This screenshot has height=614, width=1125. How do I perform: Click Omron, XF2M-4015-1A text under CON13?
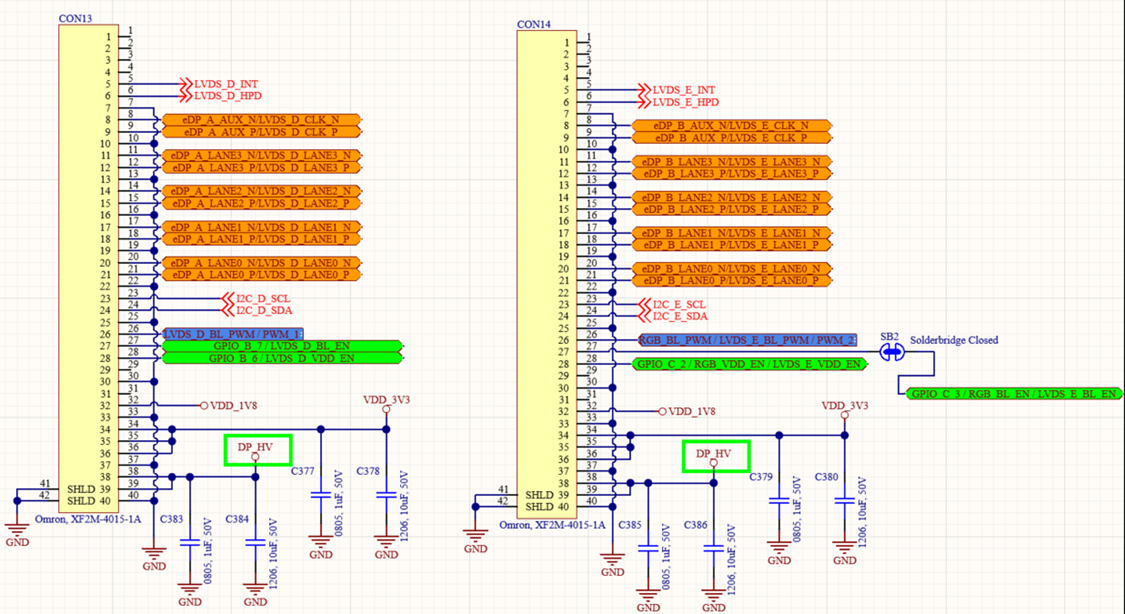point(88,519)
